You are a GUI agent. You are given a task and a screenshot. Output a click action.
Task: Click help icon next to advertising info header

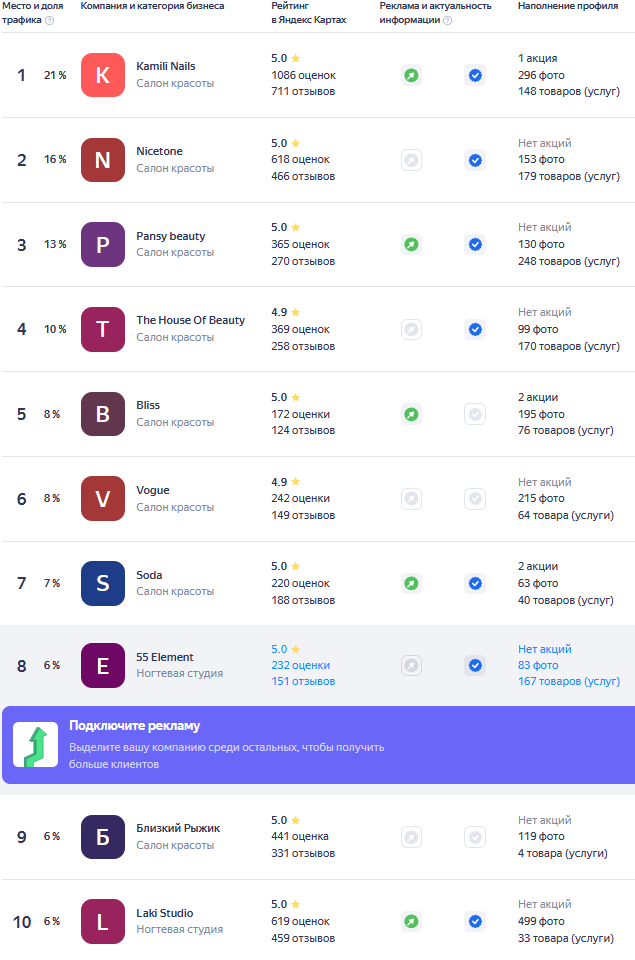447,20
